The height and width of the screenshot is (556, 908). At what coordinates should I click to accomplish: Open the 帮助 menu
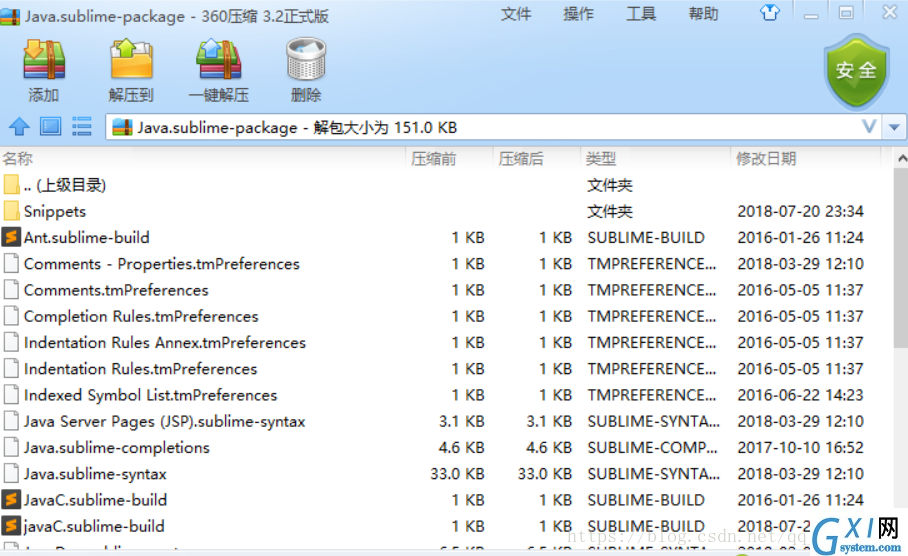(x=703, y=13)
